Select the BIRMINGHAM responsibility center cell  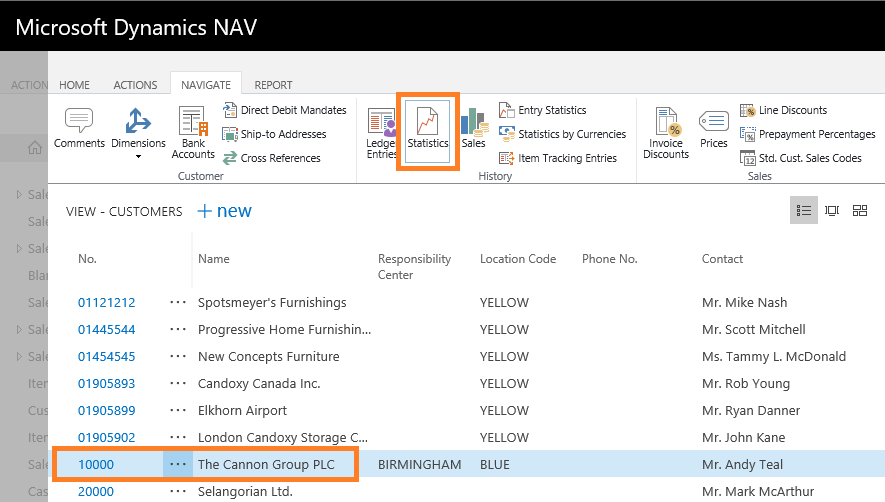click(419, 465)
